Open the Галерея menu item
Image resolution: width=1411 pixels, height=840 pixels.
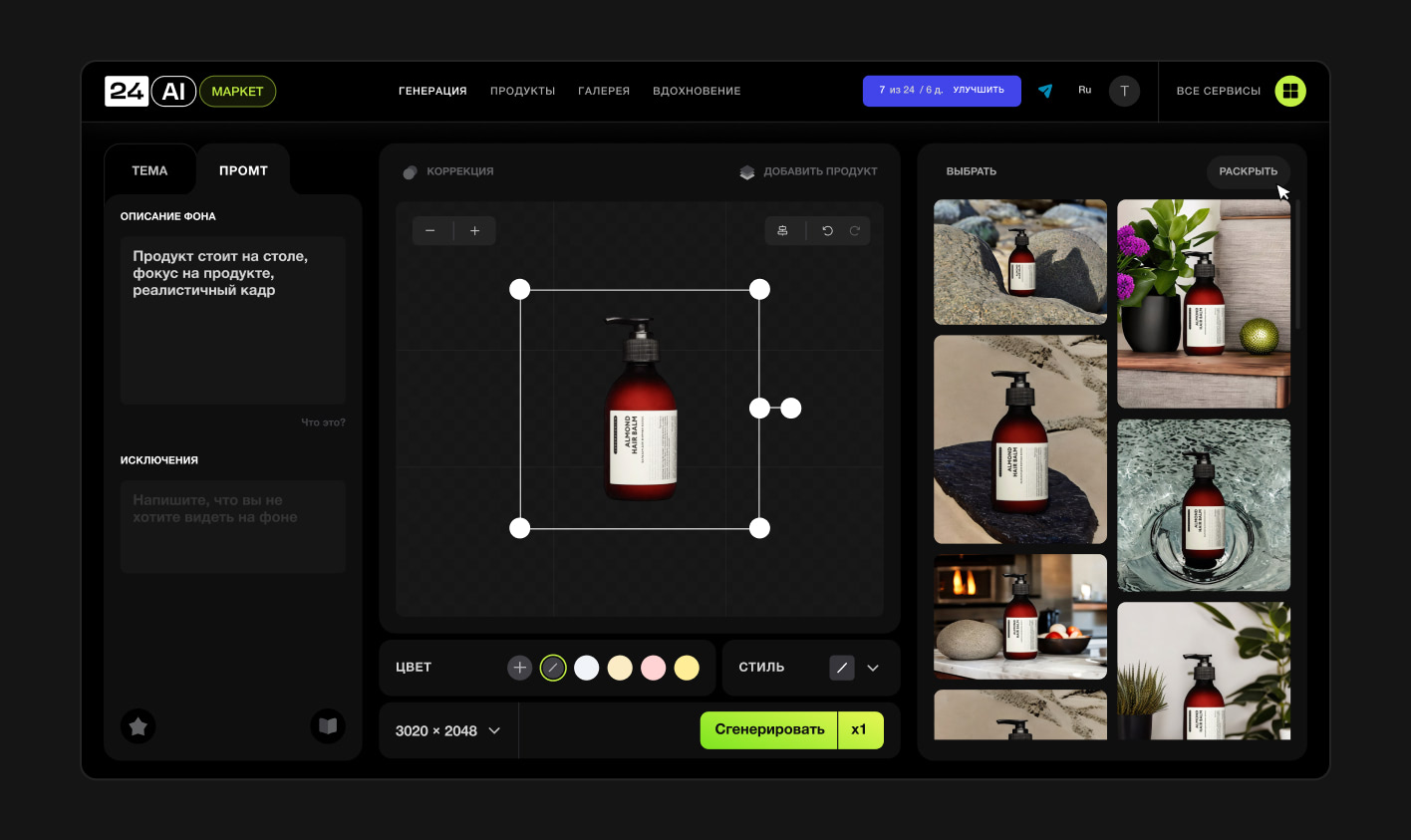coord(604,91)
